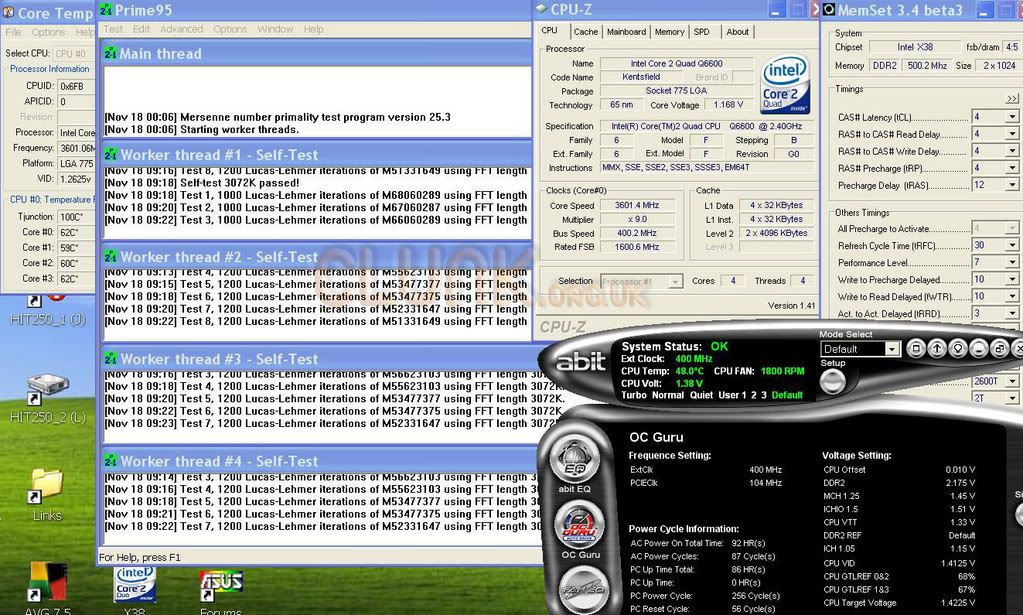Viewport: 1023px width, 615px height.
Task: Open the Links folder shortcut
Action: [47, 495]
